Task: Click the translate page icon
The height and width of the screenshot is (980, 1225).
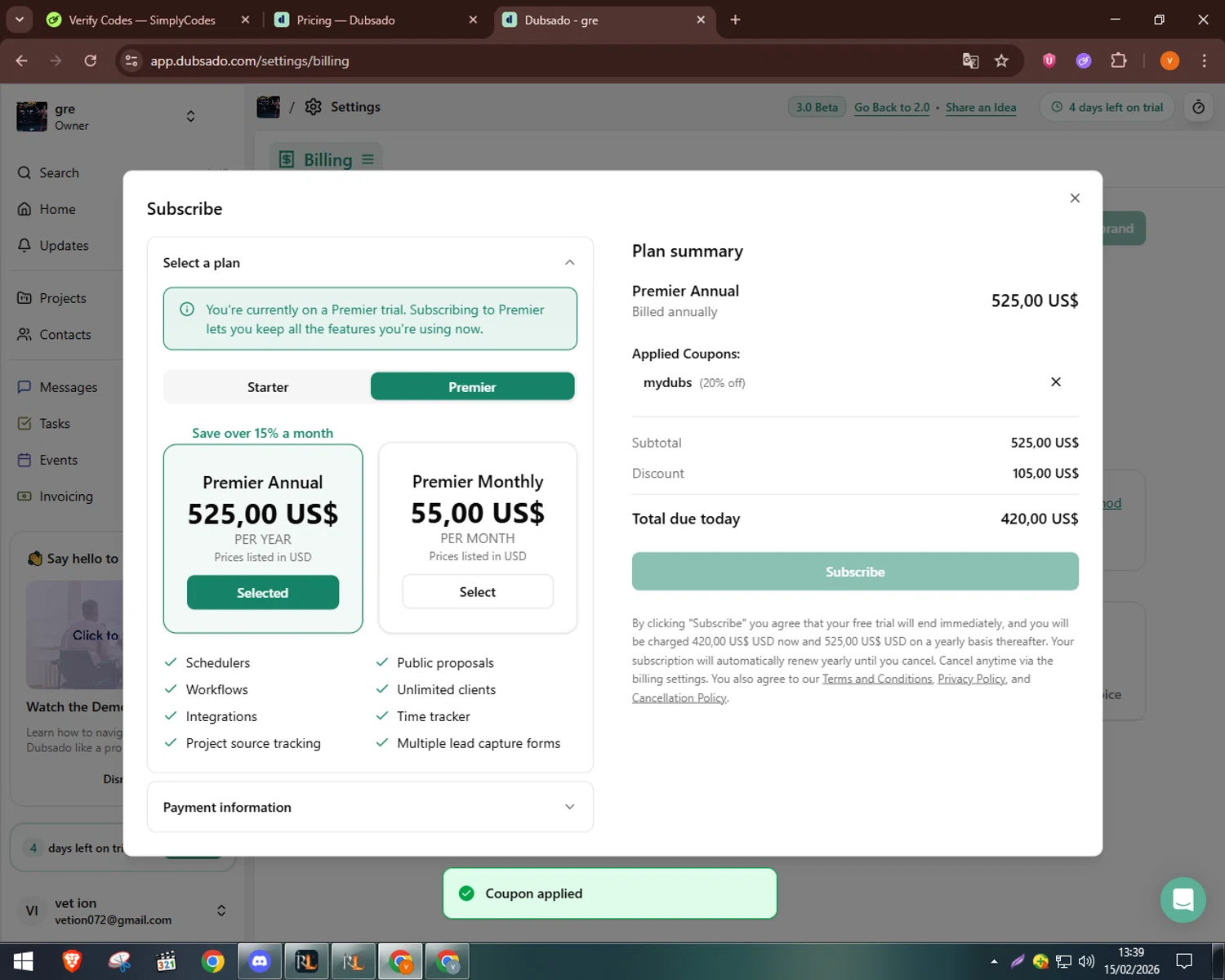Action: point(970,60)
